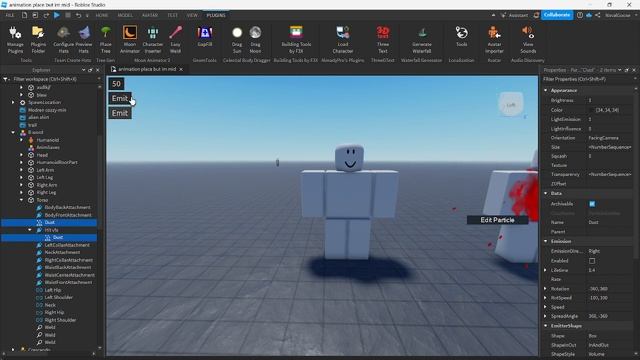Screen dimensions: 640x360
Task: Select the Place Tree plugin
Action: [x=106, y=40]
